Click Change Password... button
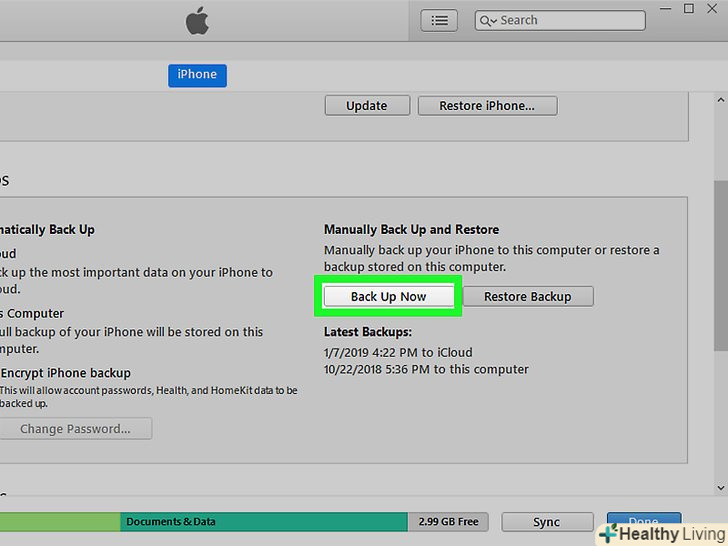728x546 pixels. coord(75,428)
